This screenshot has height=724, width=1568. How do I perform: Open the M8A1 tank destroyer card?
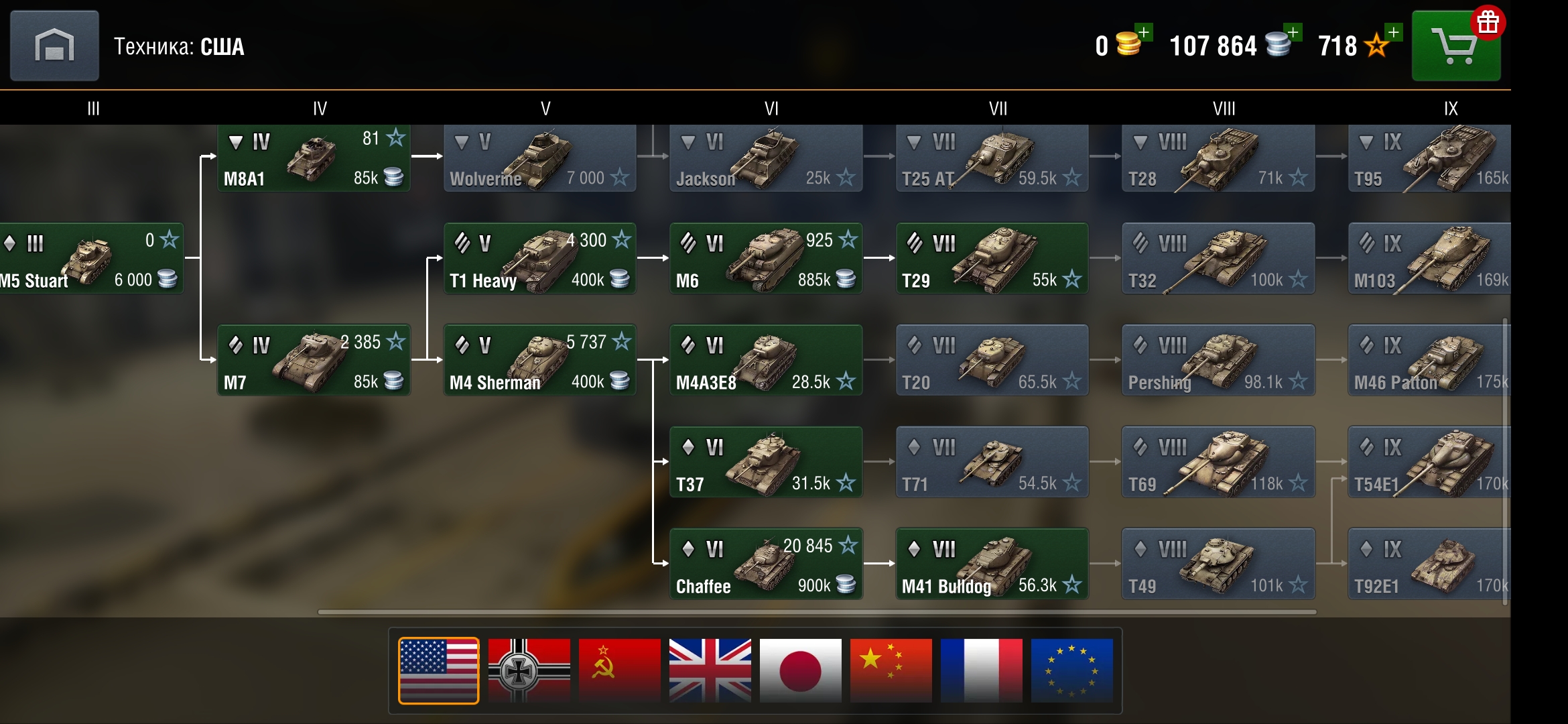[x=314, y=158]
